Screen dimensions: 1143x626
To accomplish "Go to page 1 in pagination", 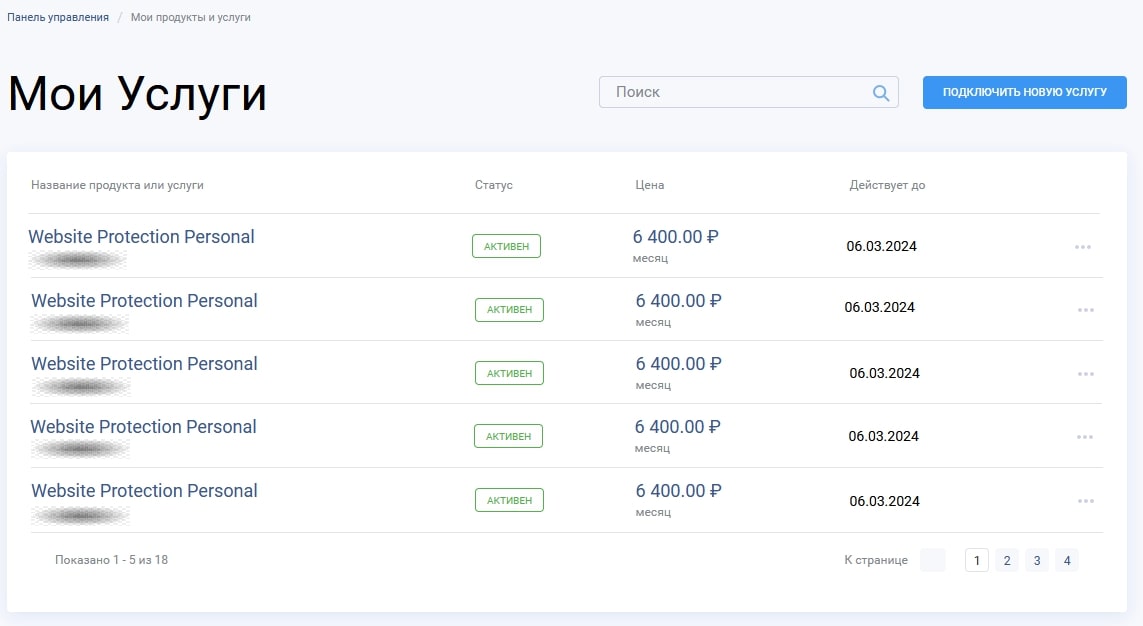I will [x=977, y=560].
